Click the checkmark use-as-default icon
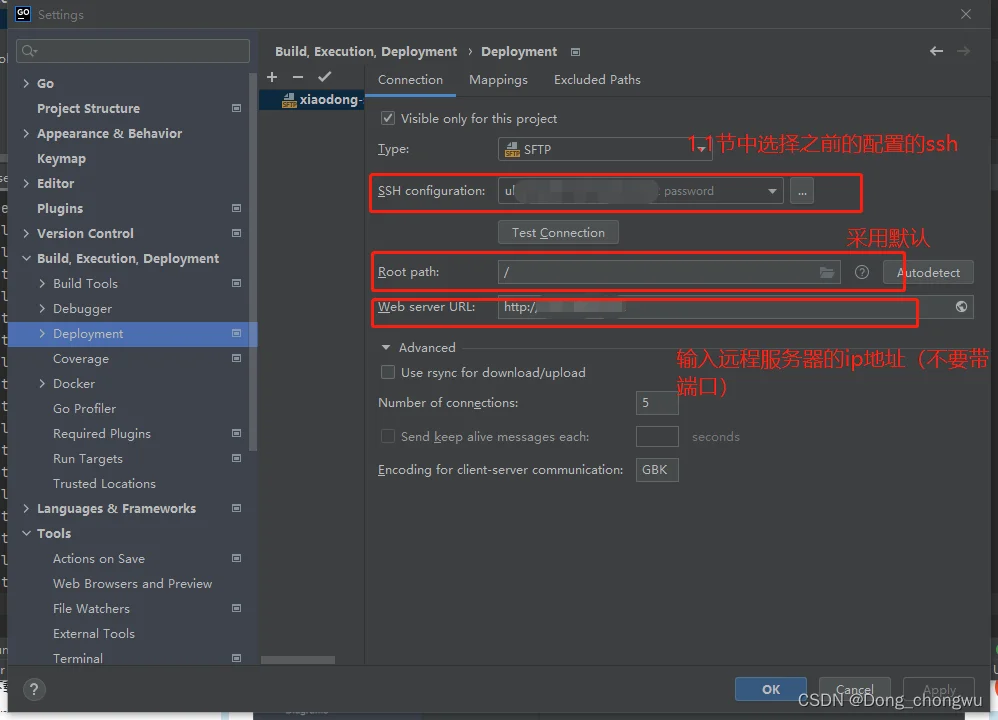 tap(324, 77)
